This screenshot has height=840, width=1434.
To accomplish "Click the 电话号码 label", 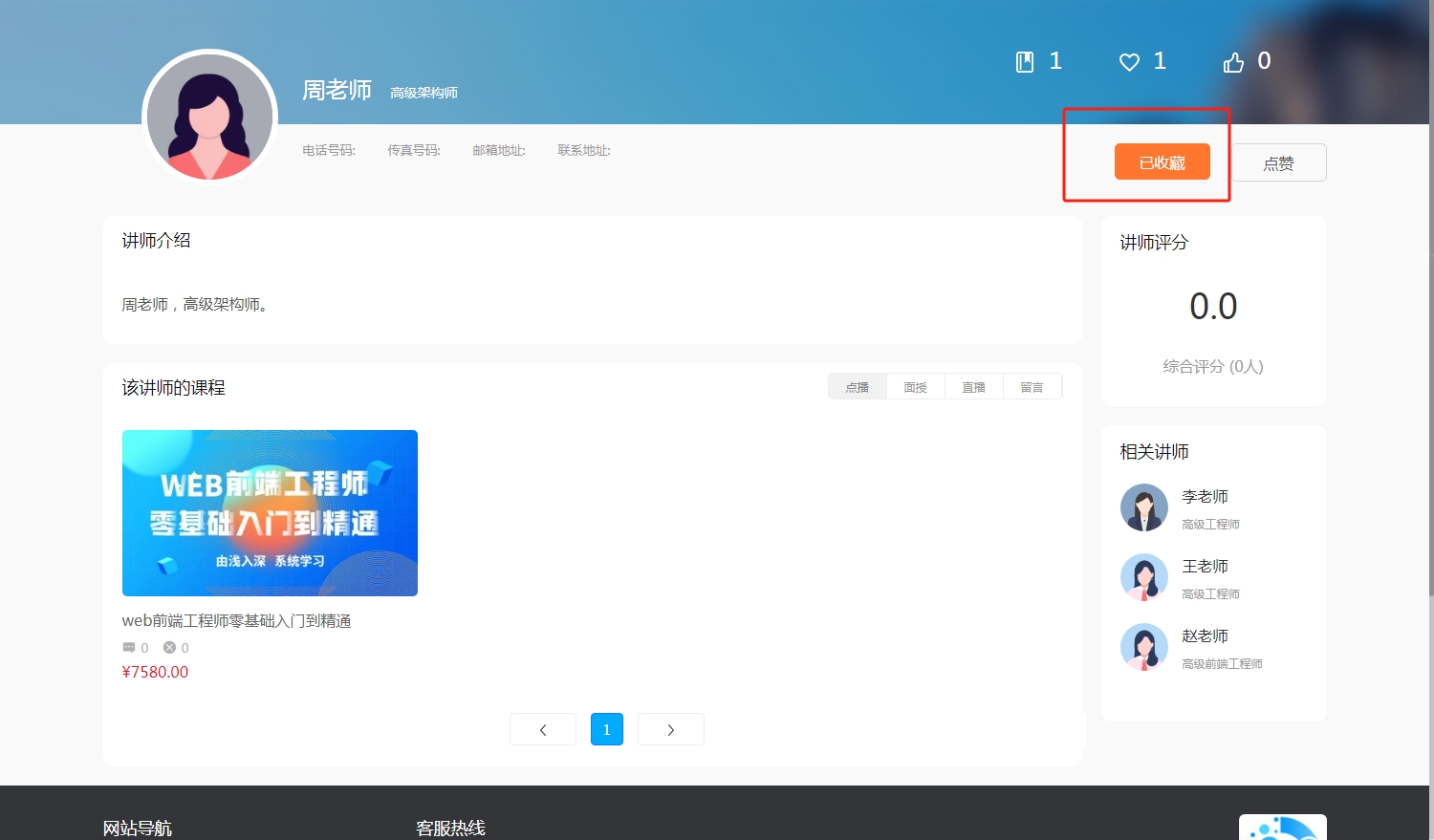I will tap(329, 150).
